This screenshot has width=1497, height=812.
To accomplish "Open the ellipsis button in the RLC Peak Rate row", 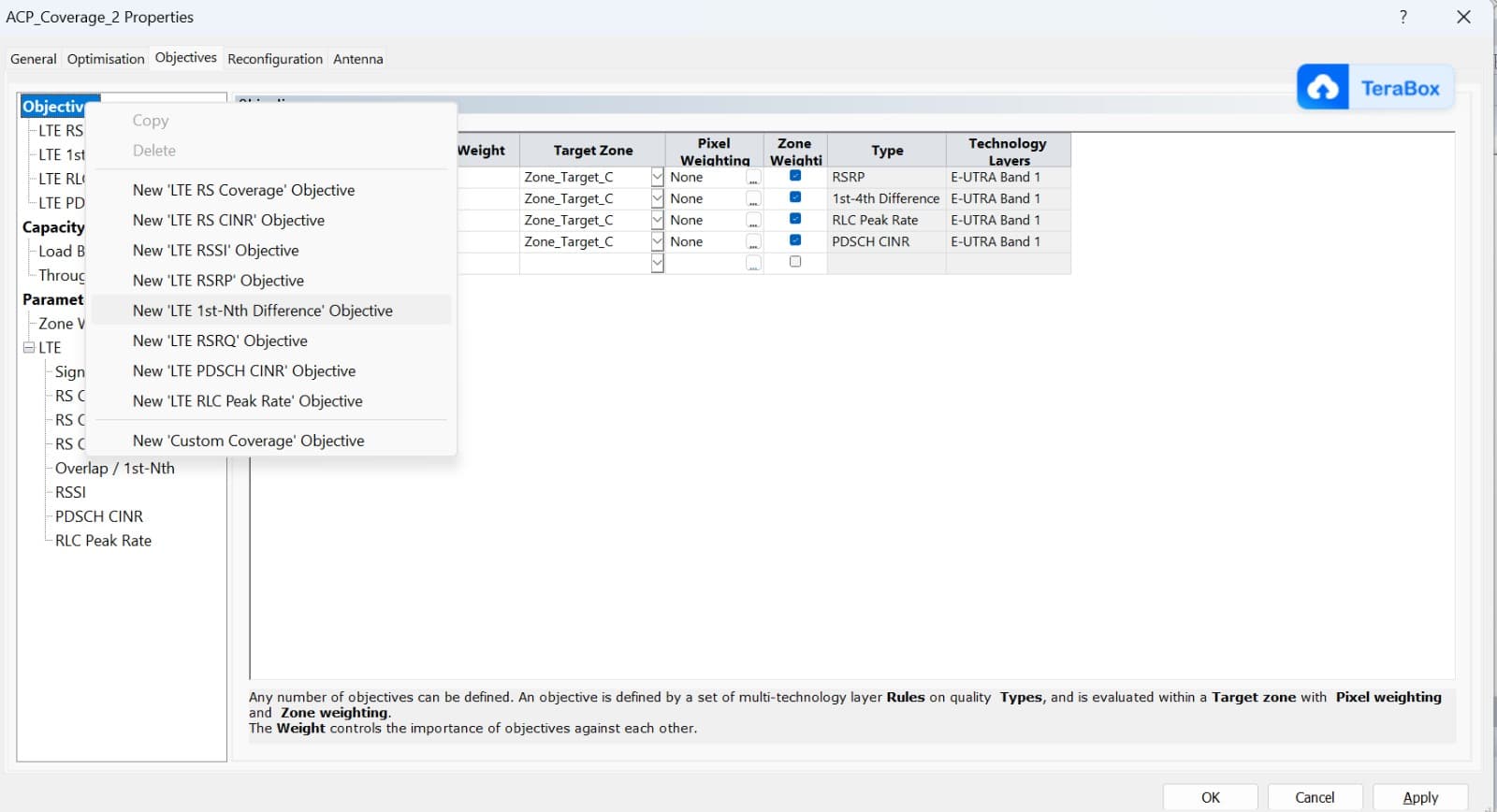I will pyautogui.click(x=753, y=221).
